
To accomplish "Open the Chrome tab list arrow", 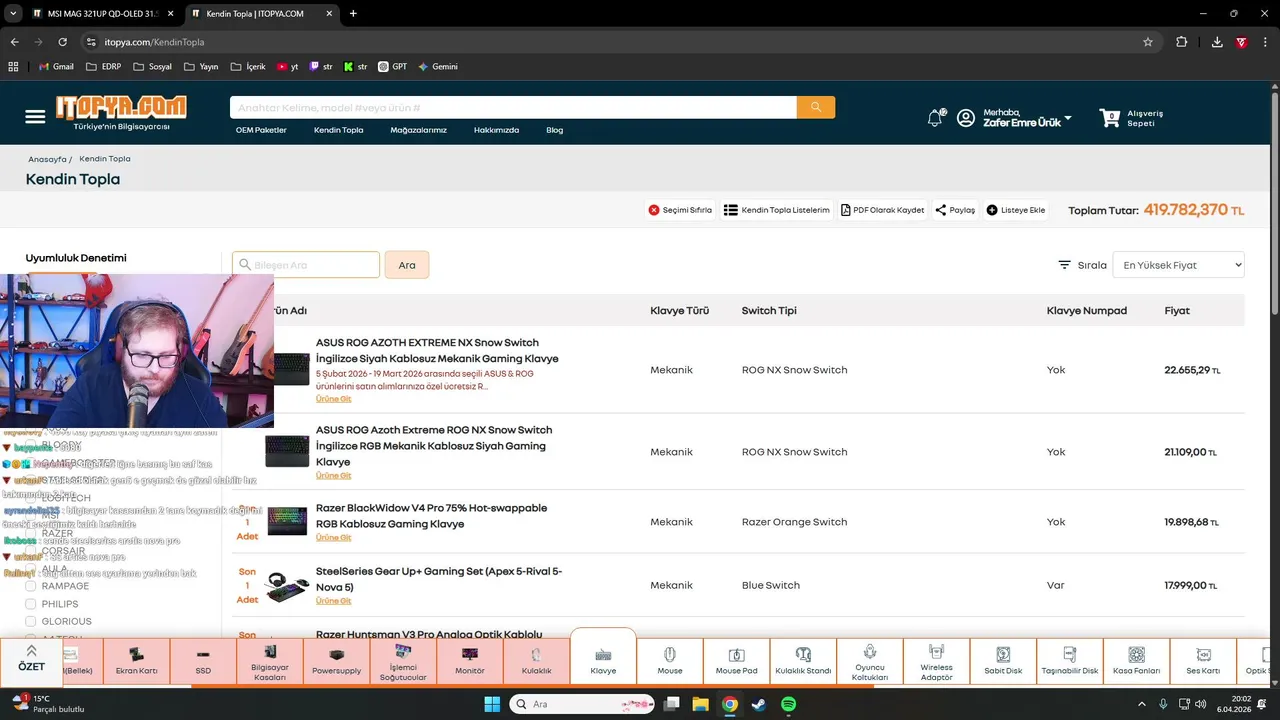I will click(13, 14).
